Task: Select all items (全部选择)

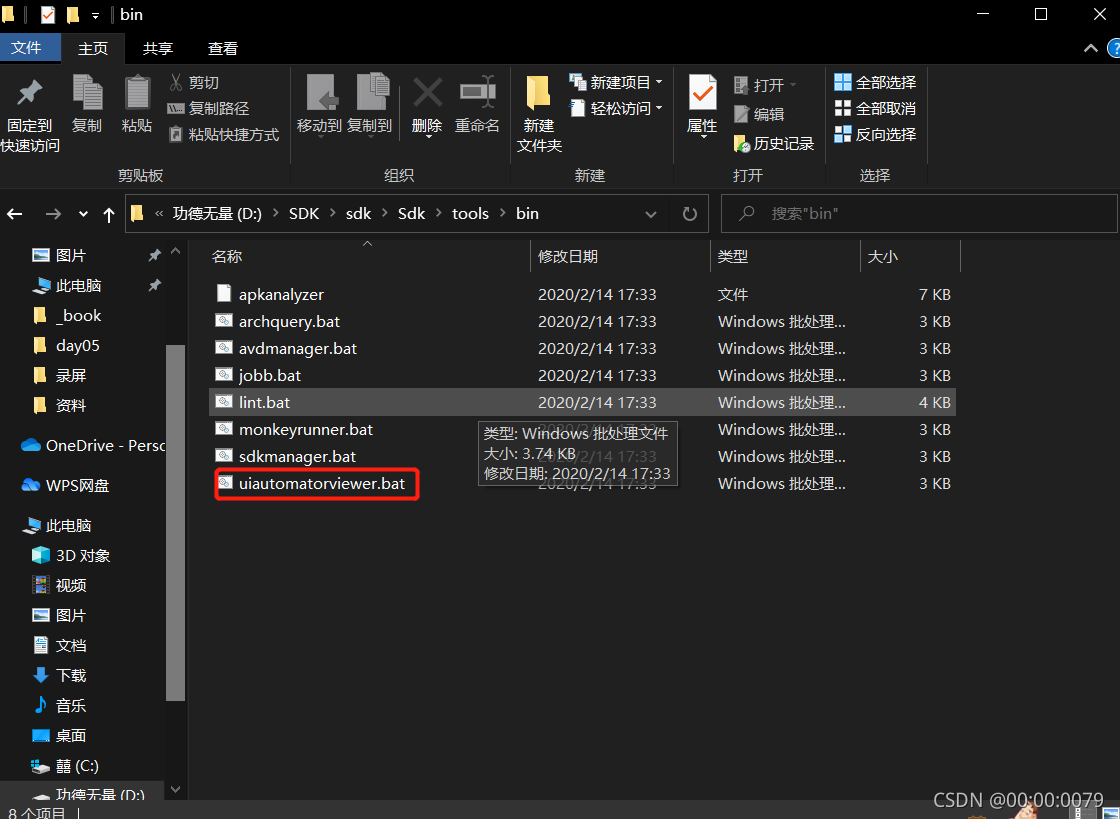Action: (875, 83)
